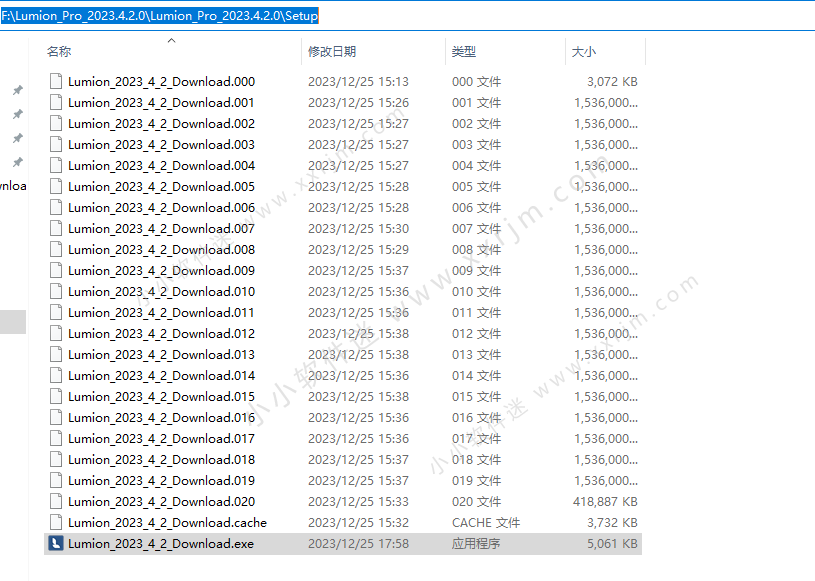Click the file icon of Lumion_2023_4_2_Download.010
The image size is (815, 581).
click(56, 292)
